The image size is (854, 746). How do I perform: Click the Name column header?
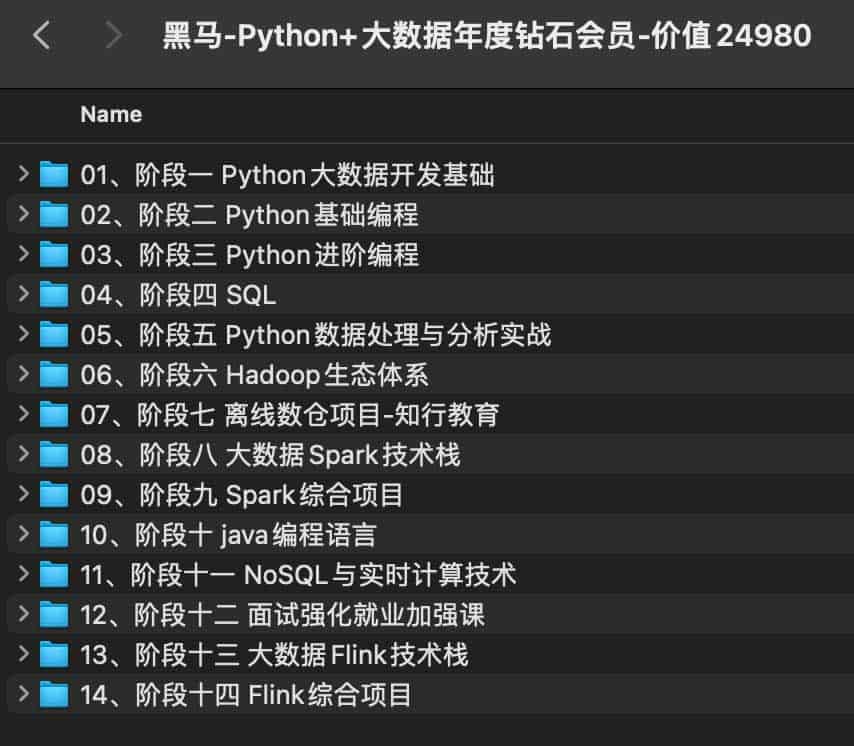click(110, 114)
